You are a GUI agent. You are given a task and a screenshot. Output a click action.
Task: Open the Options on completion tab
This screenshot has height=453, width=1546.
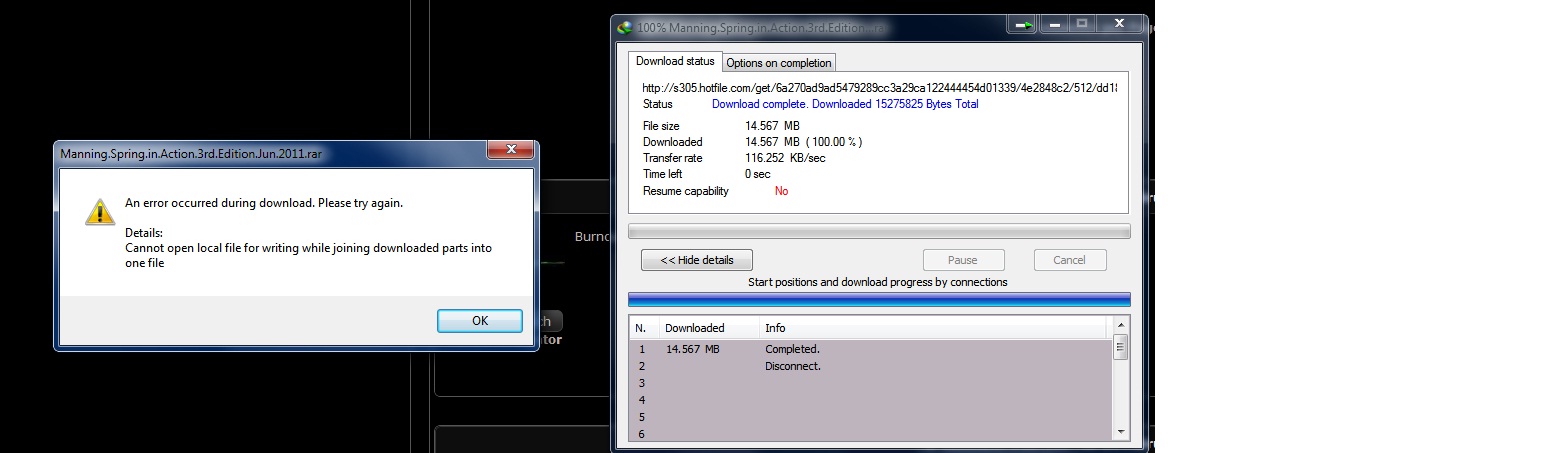click(x=779, y=63)
